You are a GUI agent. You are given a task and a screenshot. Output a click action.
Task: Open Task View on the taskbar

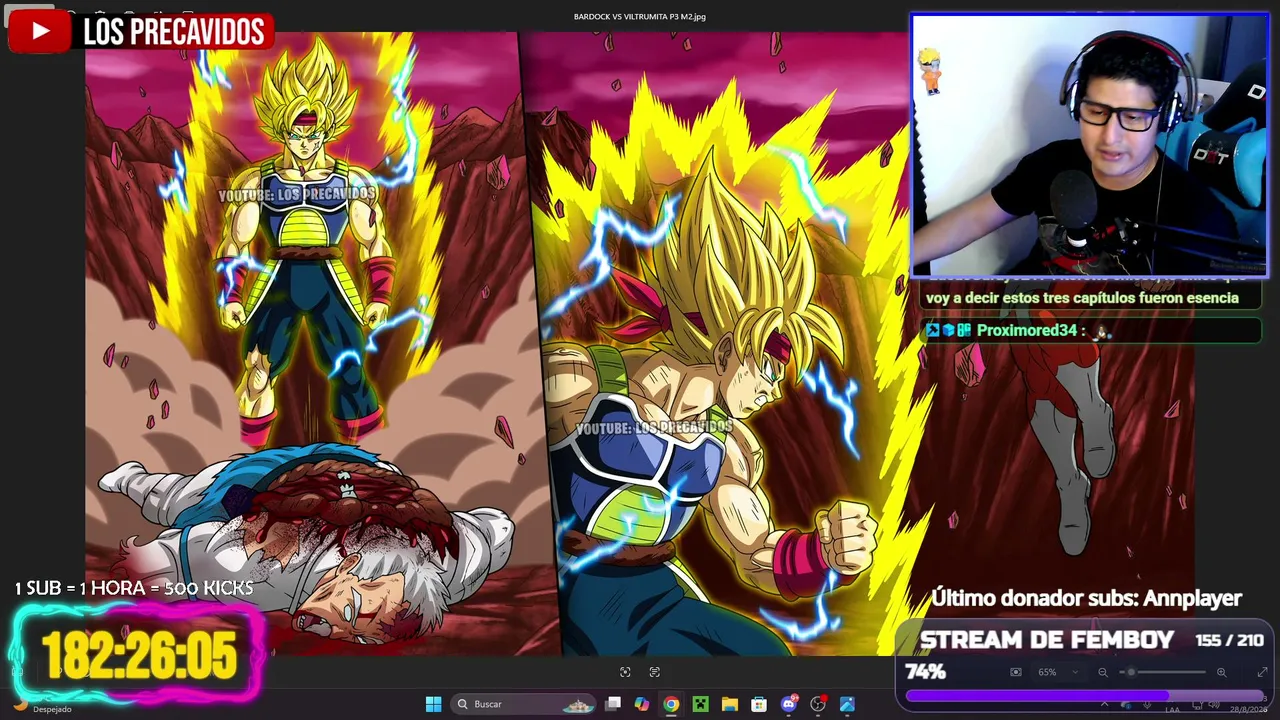[x=613, y=704]
